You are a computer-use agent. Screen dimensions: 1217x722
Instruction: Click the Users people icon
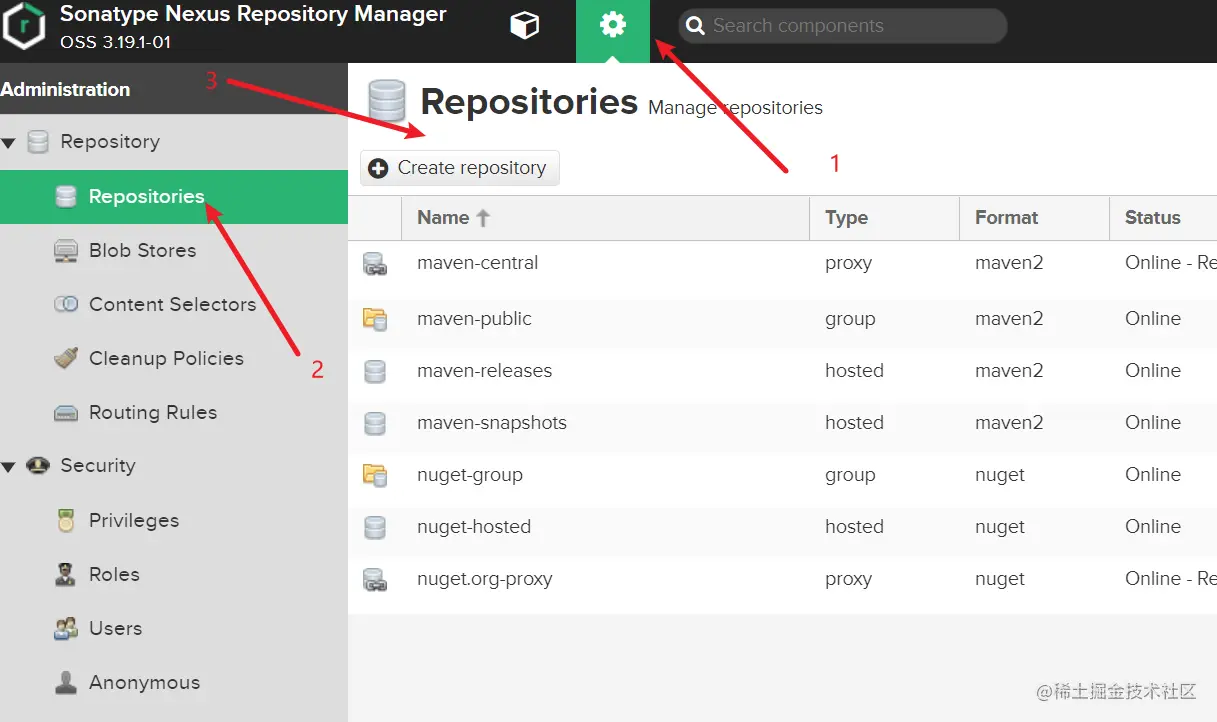(x=66, y=629)
